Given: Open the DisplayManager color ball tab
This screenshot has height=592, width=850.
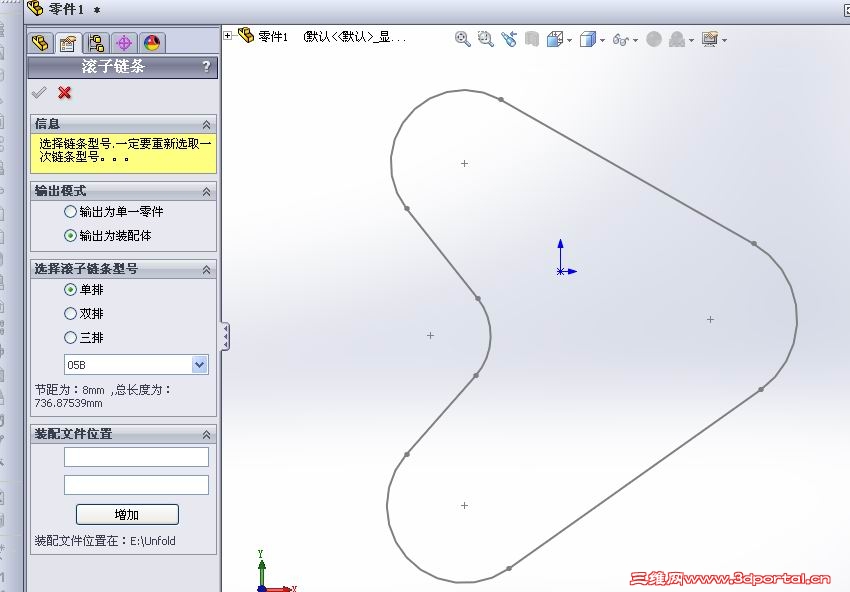Looking at the screenshot, I should tap(152, 43).
